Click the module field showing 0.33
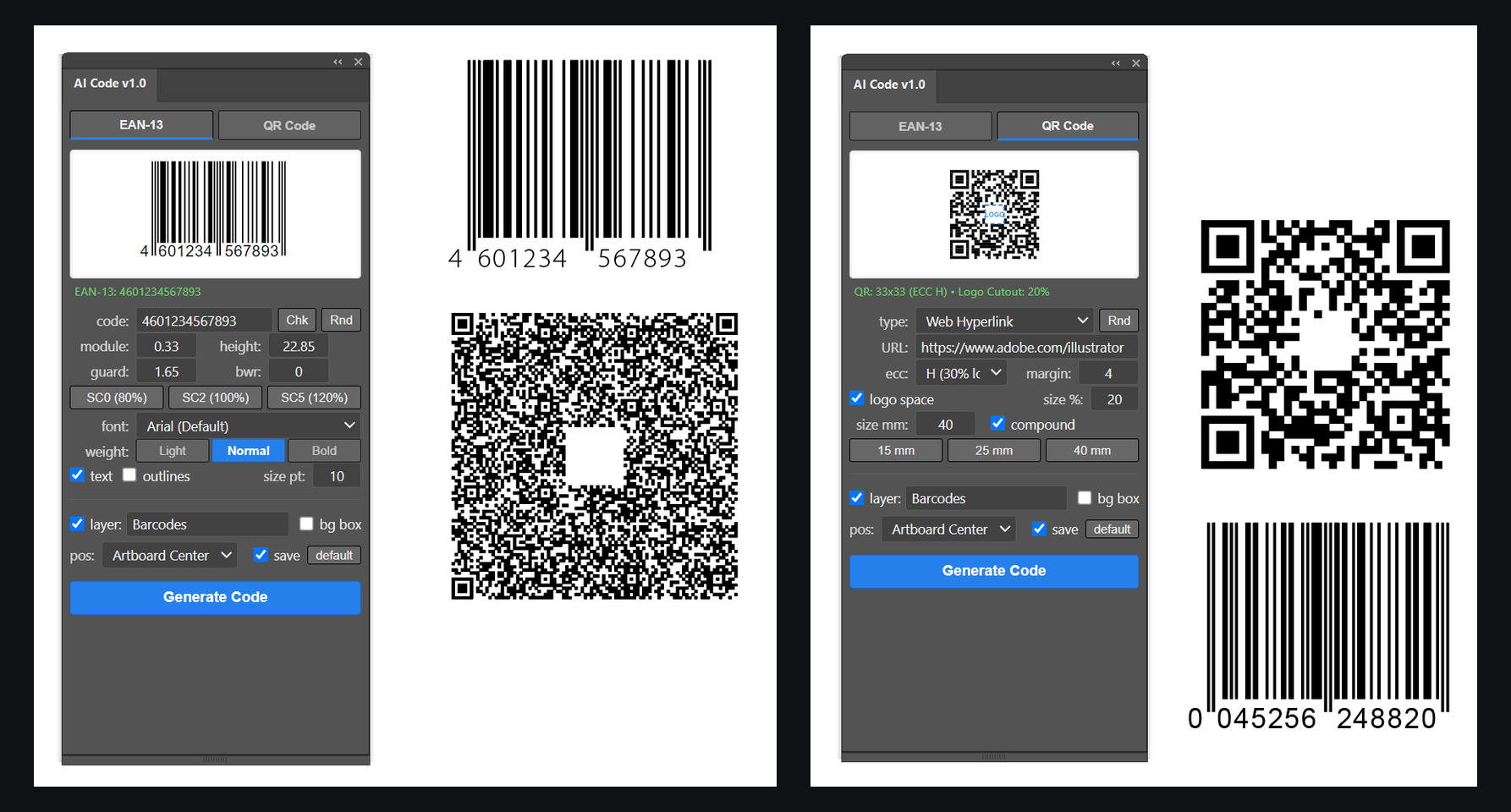Screen dimensions: 1511x812 pyautogui.click(x=167, y=346)
